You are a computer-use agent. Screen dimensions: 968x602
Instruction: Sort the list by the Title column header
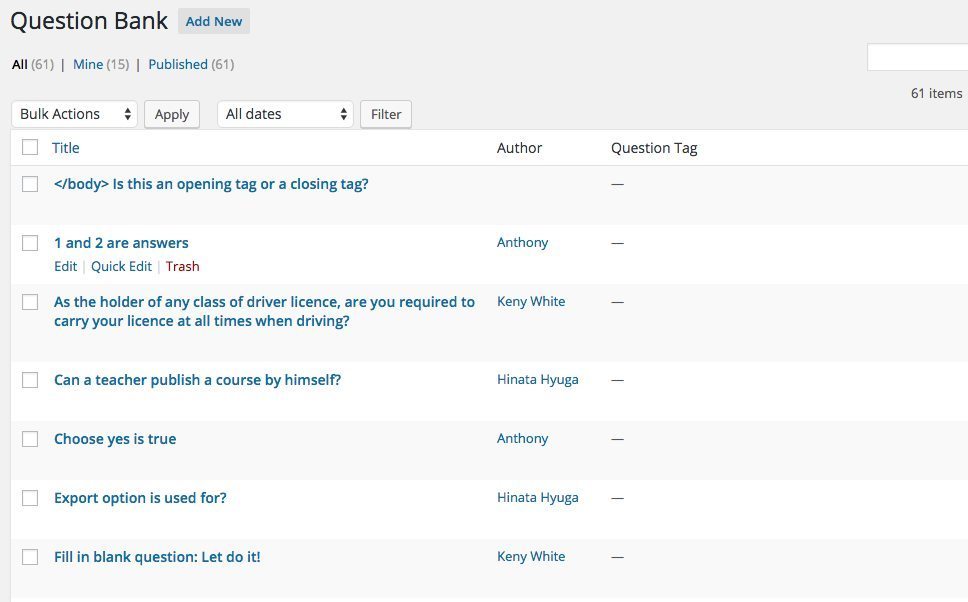point(65,148)
